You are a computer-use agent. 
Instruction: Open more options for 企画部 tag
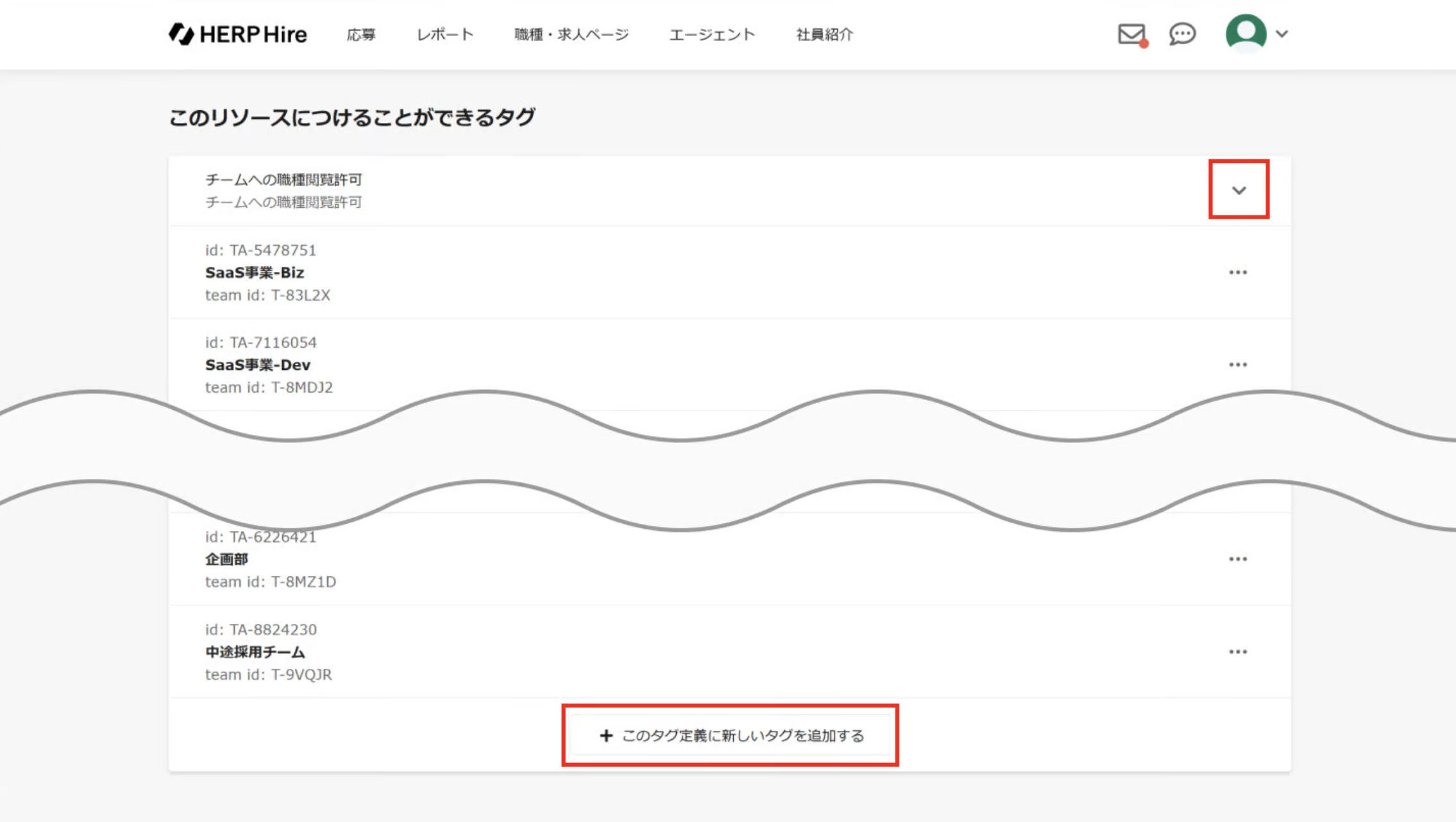1237,559
